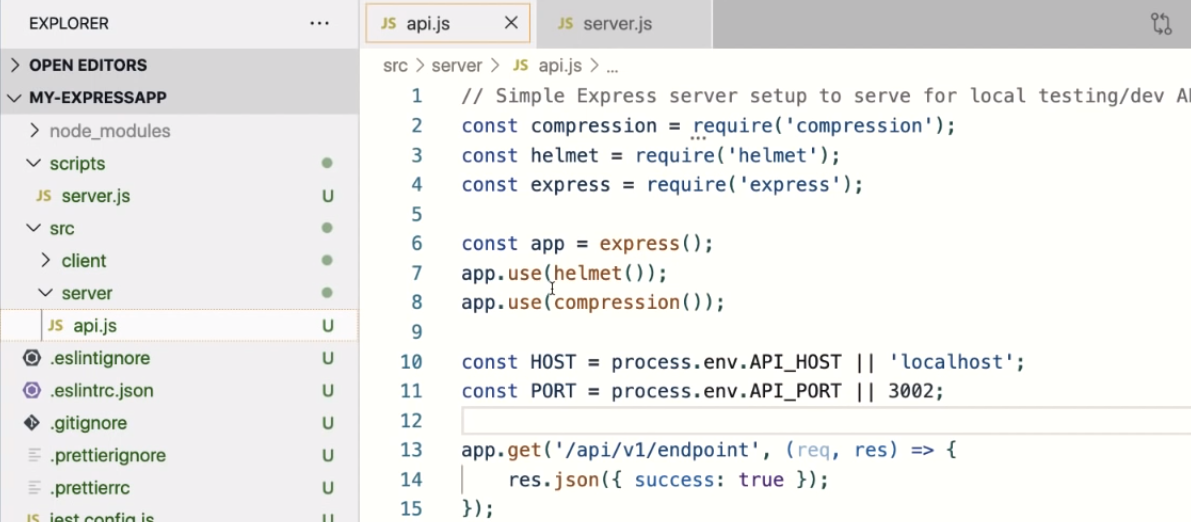Viewport: 1191px width, 522px height.
Task: Switch to the server.js tab
Action: (616, 24)
